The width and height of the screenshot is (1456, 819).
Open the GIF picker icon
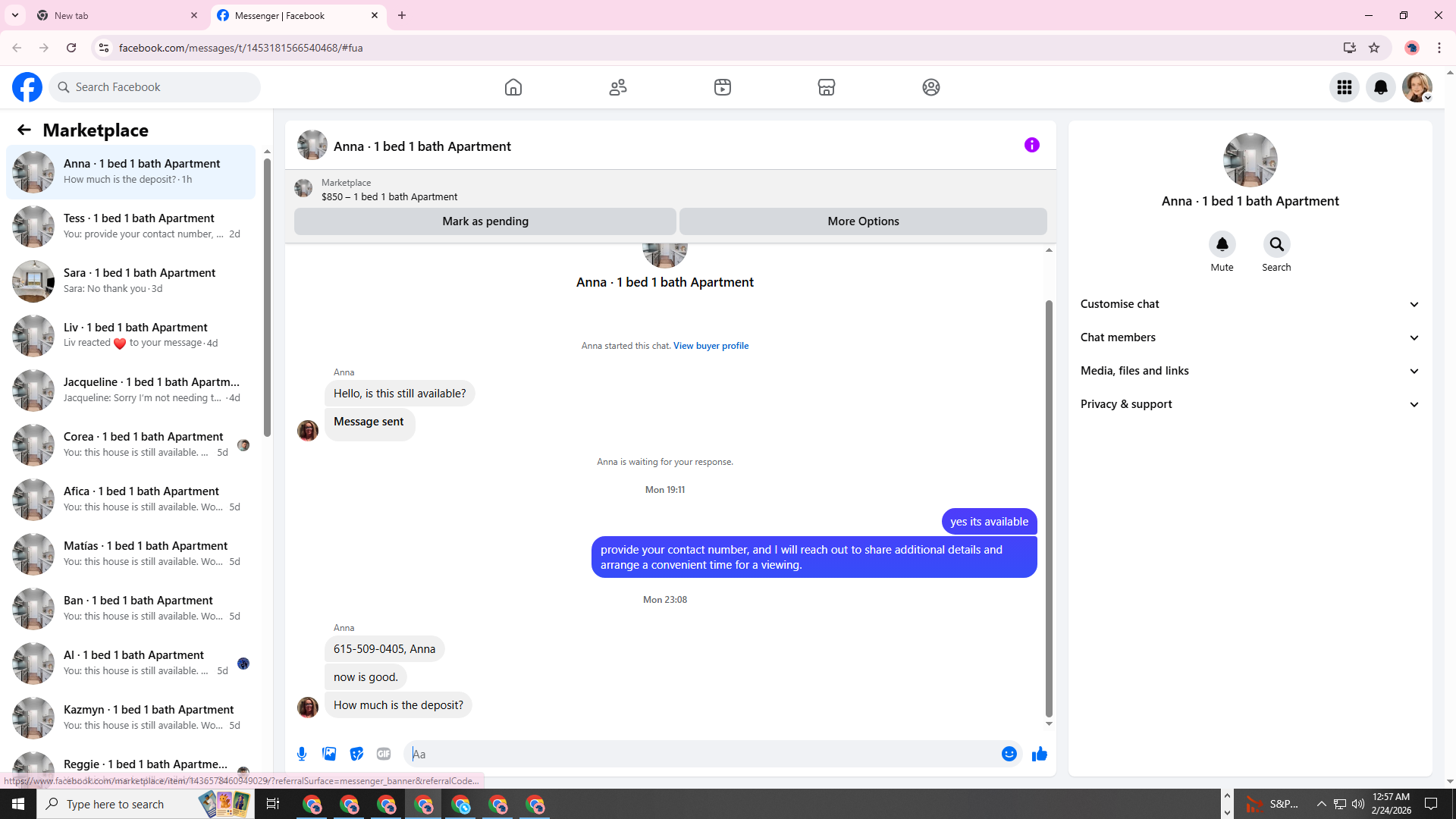tap(384, 754)
